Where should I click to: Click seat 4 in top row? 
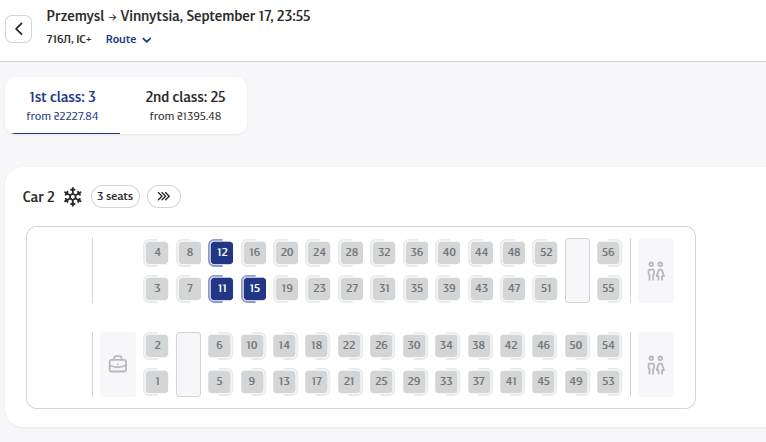click(x=157, y=253)
